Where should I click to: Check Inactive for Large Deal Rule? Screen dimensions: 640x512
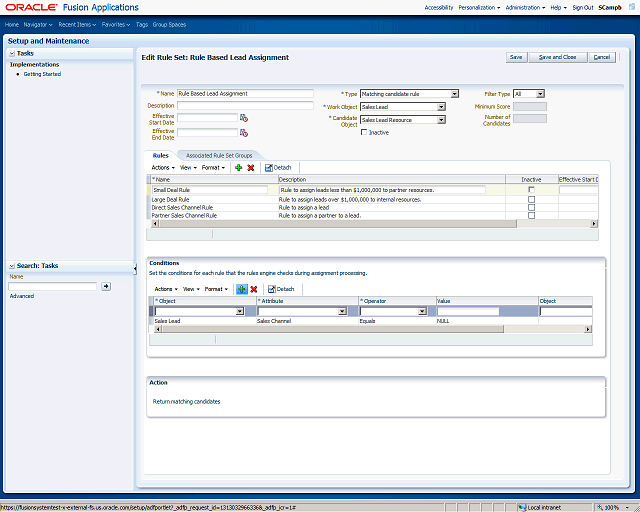click(x=531, y=199)
